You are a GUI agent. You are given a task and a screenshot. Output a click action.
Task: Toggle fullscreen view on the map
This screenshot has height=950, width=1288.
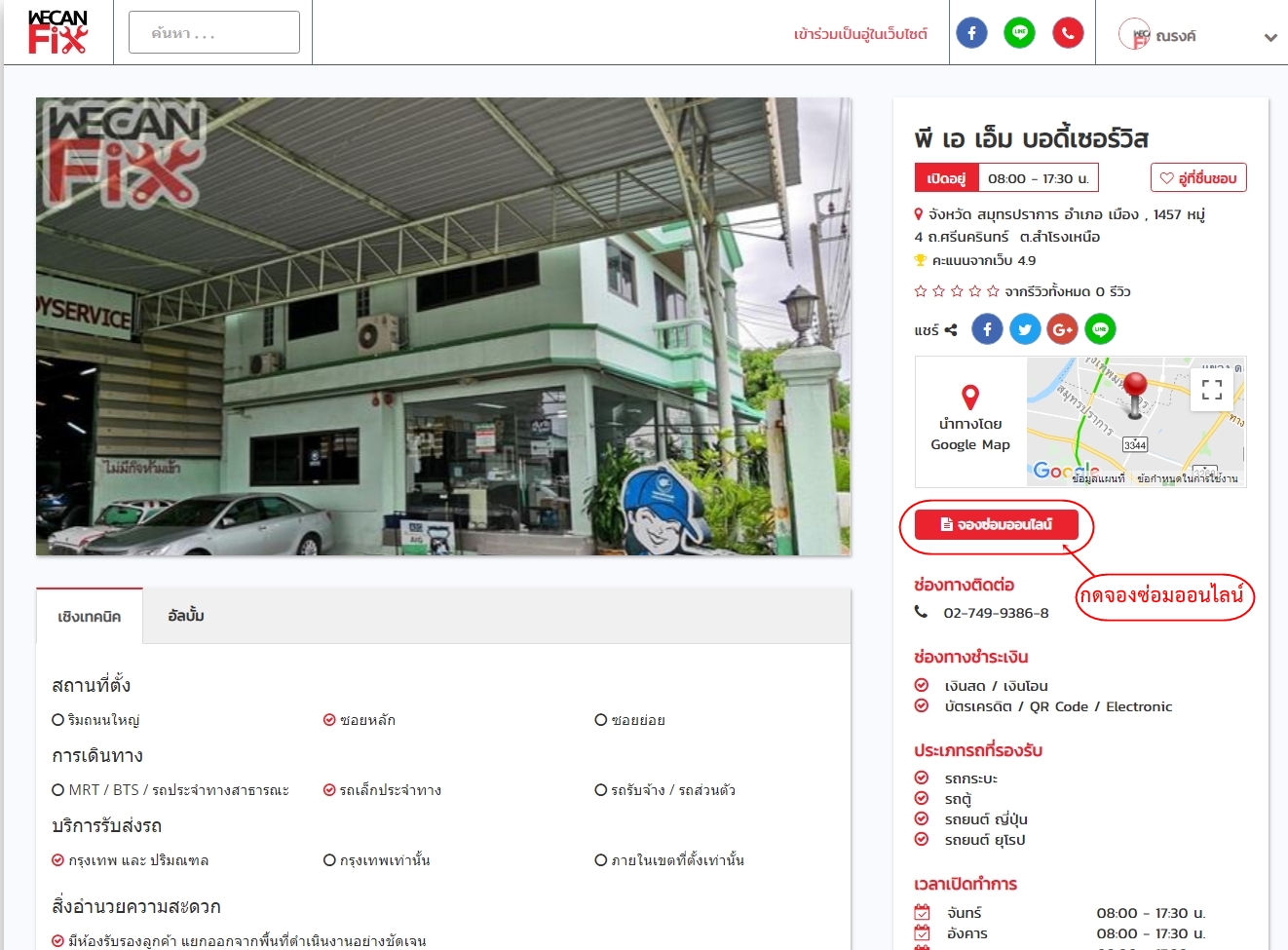pyautogui.click(x=1212, y=390)
